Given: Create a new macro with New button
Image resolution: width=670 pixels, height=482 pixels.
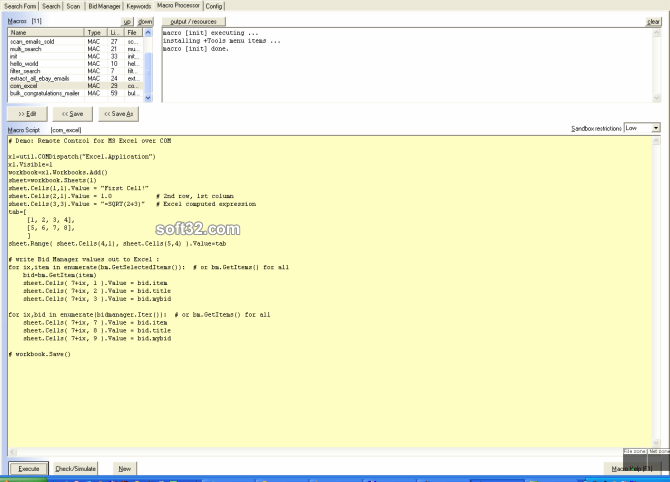Looking at the screenshot, I should click(x=125, y=468).
